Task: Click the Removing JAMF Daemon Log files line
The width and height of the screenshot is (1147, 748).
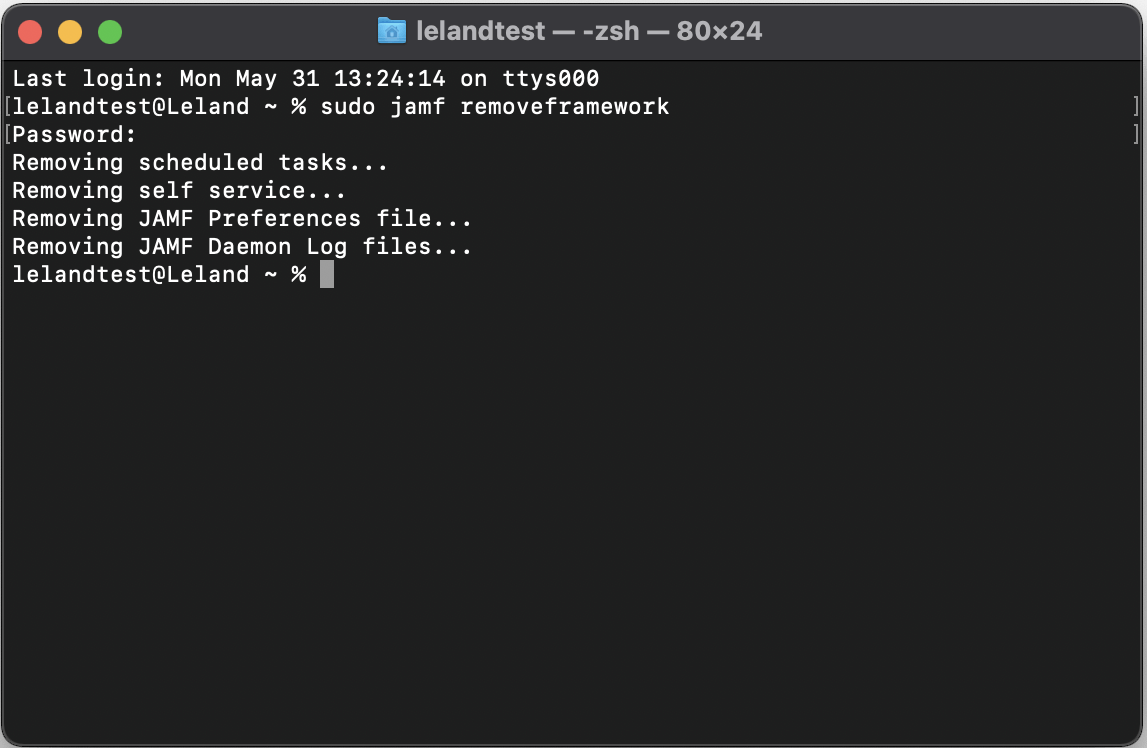Action: tap(243, 246)
